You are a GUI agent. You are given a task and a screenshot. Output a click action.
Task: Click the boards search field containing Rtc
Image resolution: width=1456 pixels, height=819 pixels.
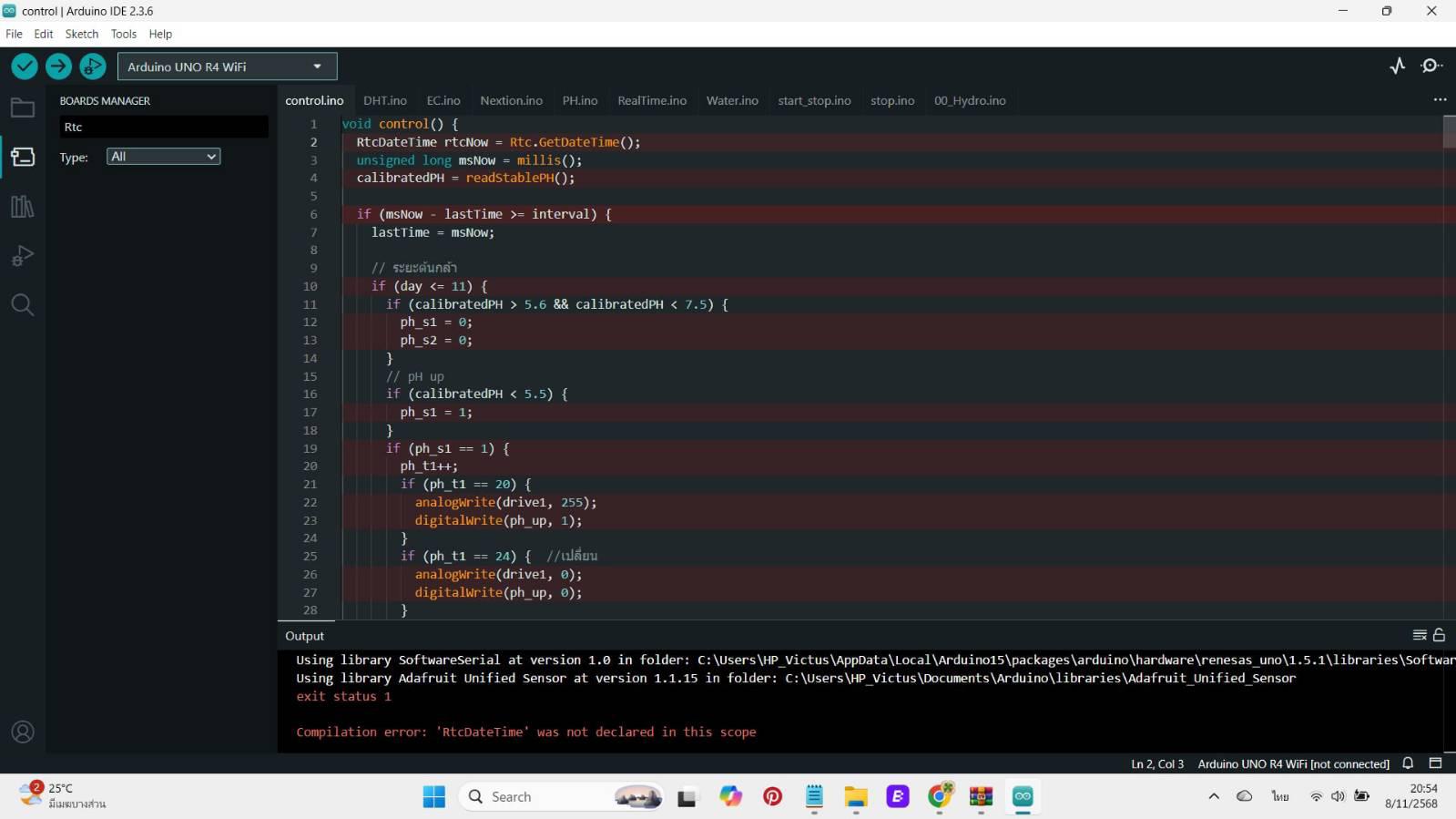click(x=163, y=127)
